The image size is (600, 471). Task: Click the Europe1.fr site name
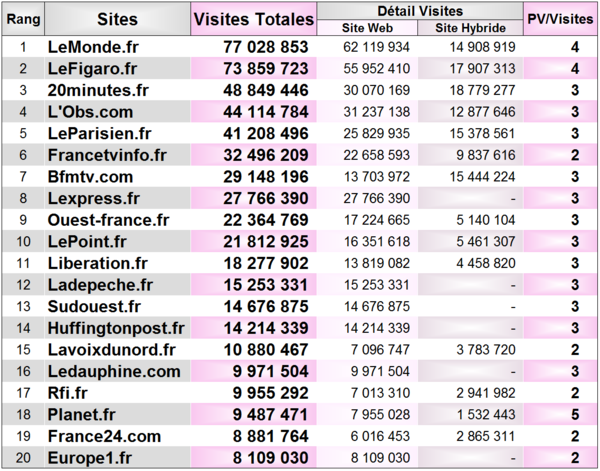click(90, 458)
